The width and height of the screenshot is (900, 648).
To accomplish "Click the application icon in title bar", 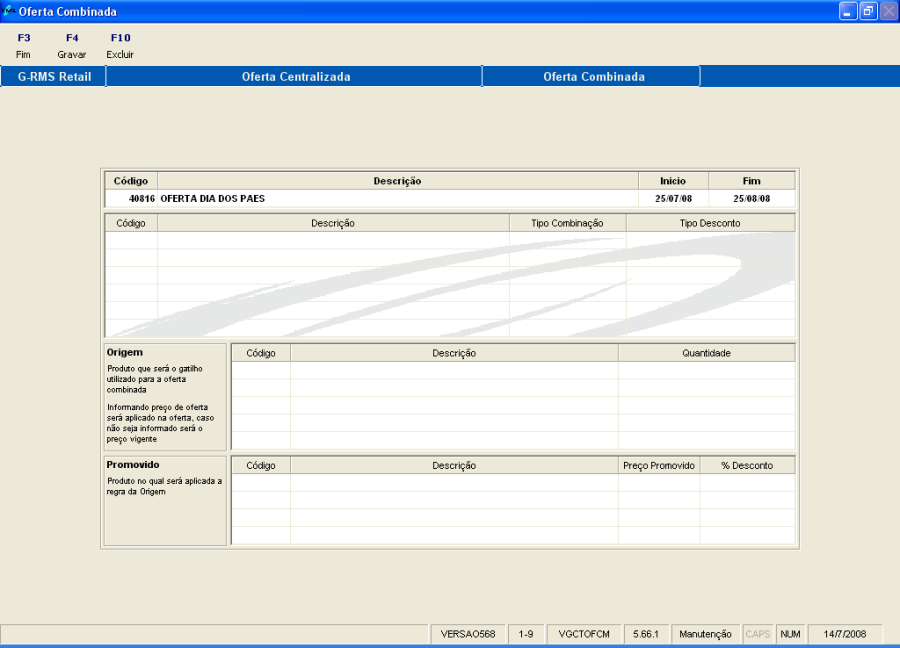I will [x=8, y=11].
